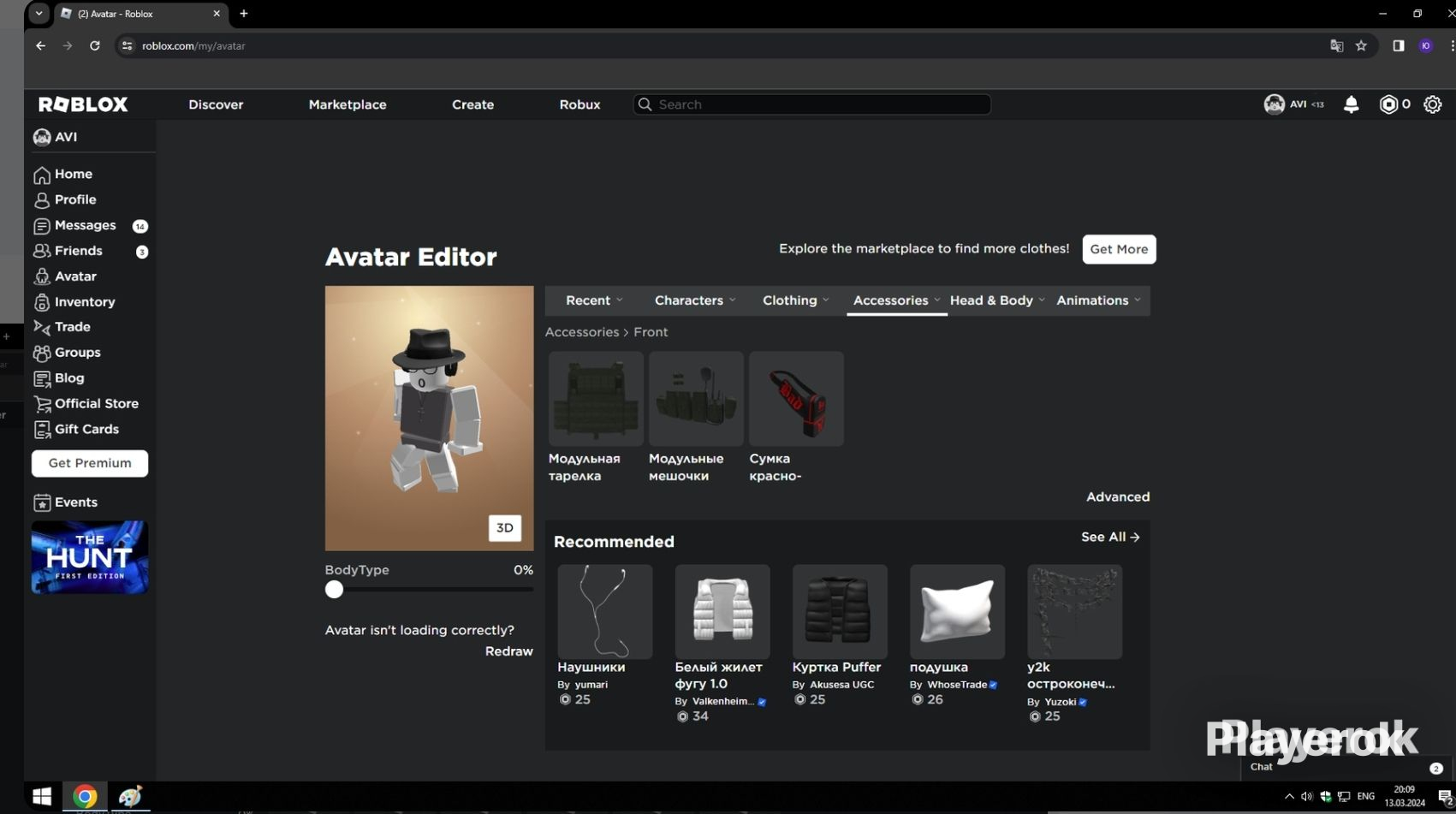Open the Chrome tab search dropdown

(39, 14)
